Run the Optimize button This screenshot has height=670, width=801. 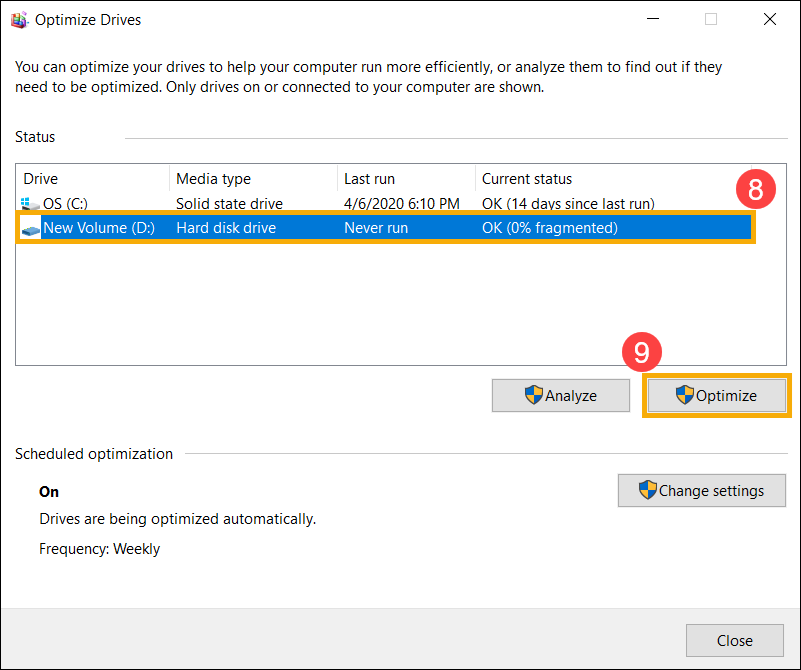717,395
